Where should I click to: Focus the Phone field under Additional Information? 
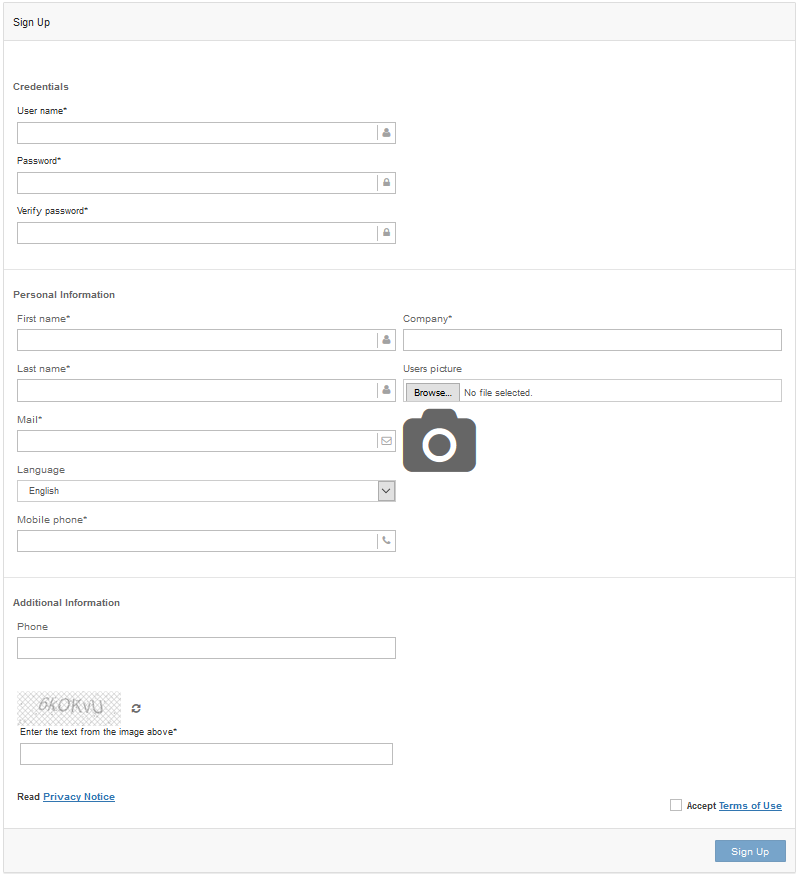(x=206, y=648)
